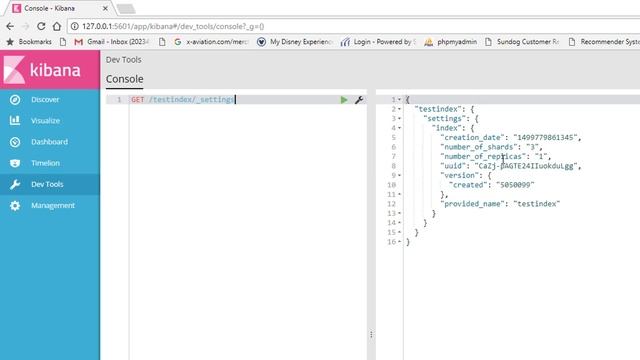The width and height of the screenshot is (640, 360).
Task: Open phpmyadmin bookmark
Action: pos(451,42)
